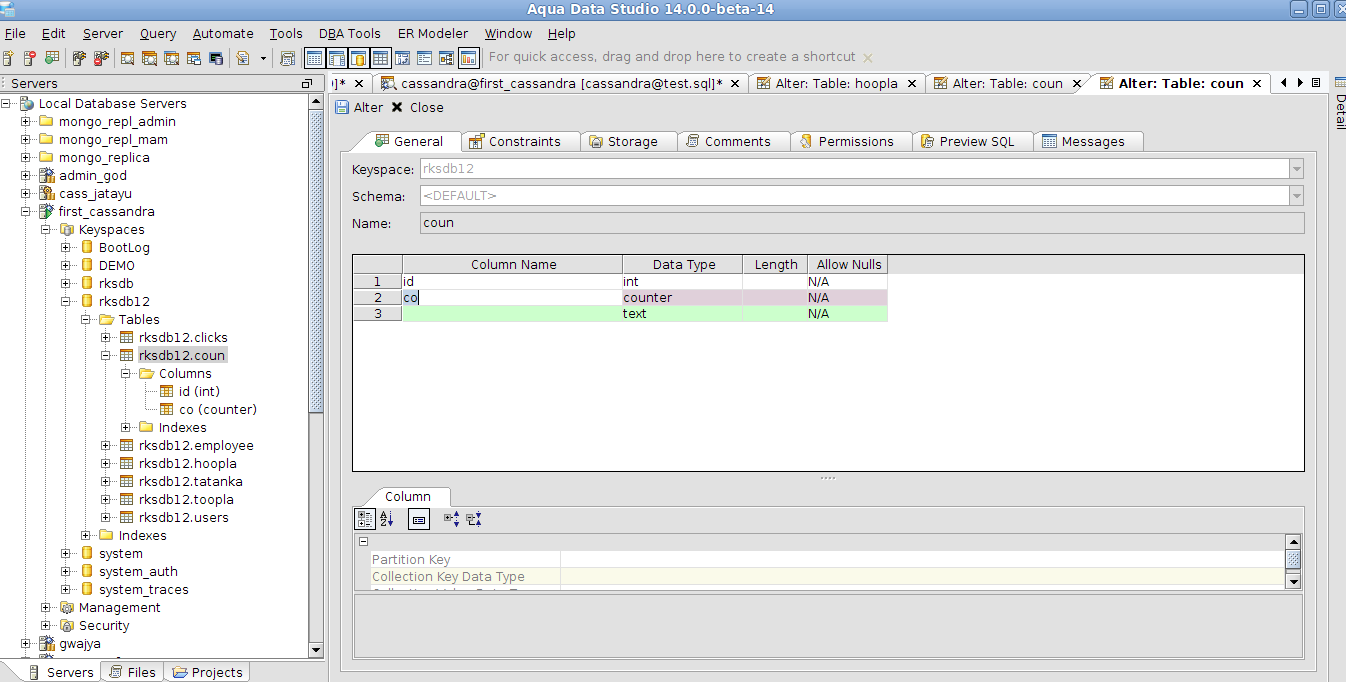
Task: Click the scroll tabs right arrow
Action: (1299, 83)
